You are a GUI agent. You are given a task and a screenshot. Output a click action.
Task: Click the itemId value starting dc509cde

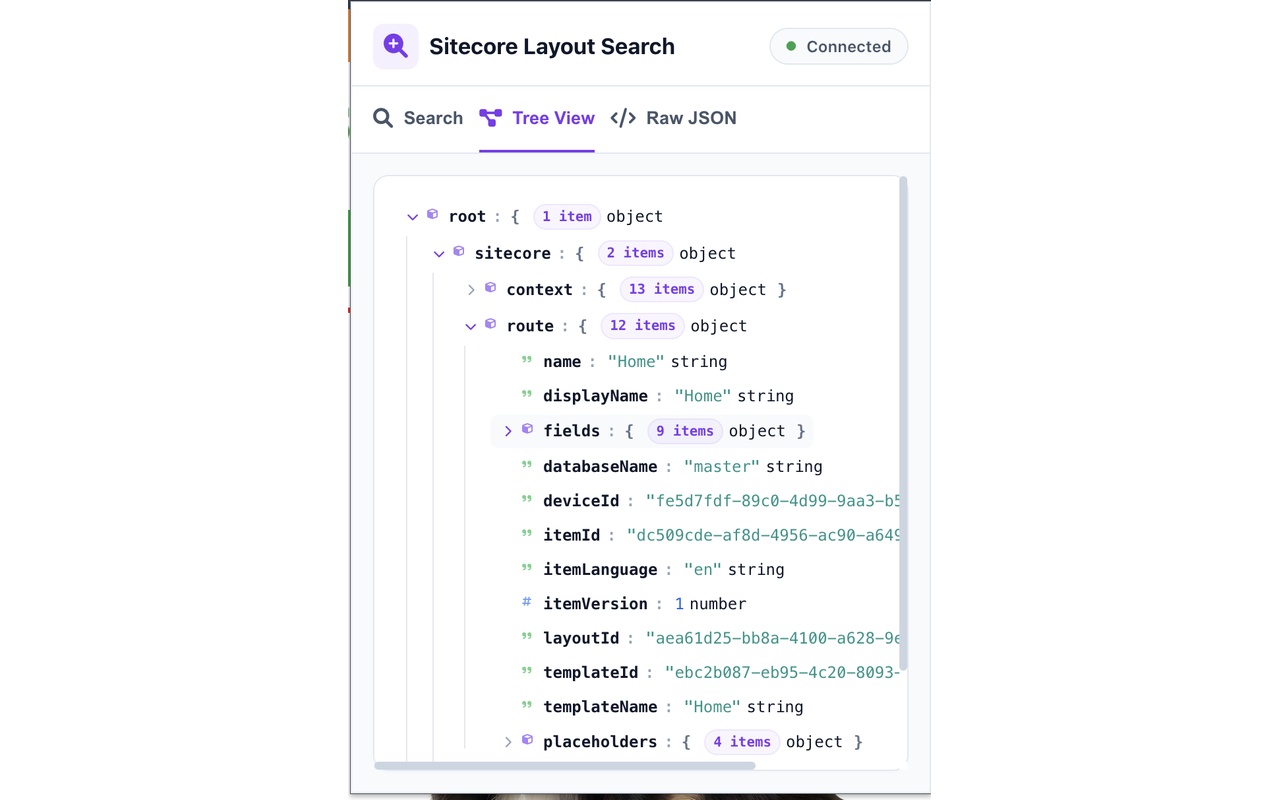(x=763, y=536)
